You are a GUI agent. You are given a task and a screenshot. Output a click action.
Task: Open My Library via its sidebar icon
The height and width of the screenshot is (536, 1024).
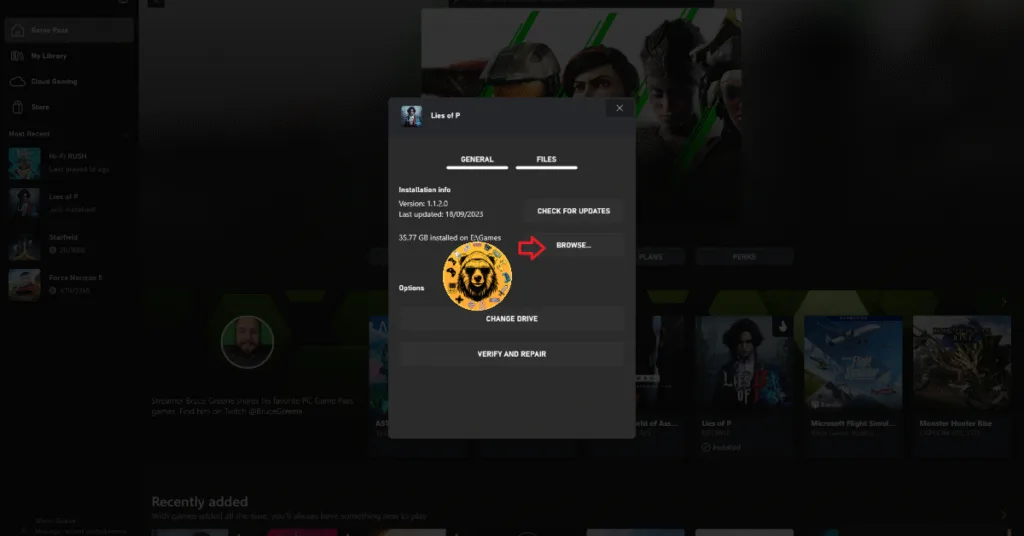[x=18, y=55]
